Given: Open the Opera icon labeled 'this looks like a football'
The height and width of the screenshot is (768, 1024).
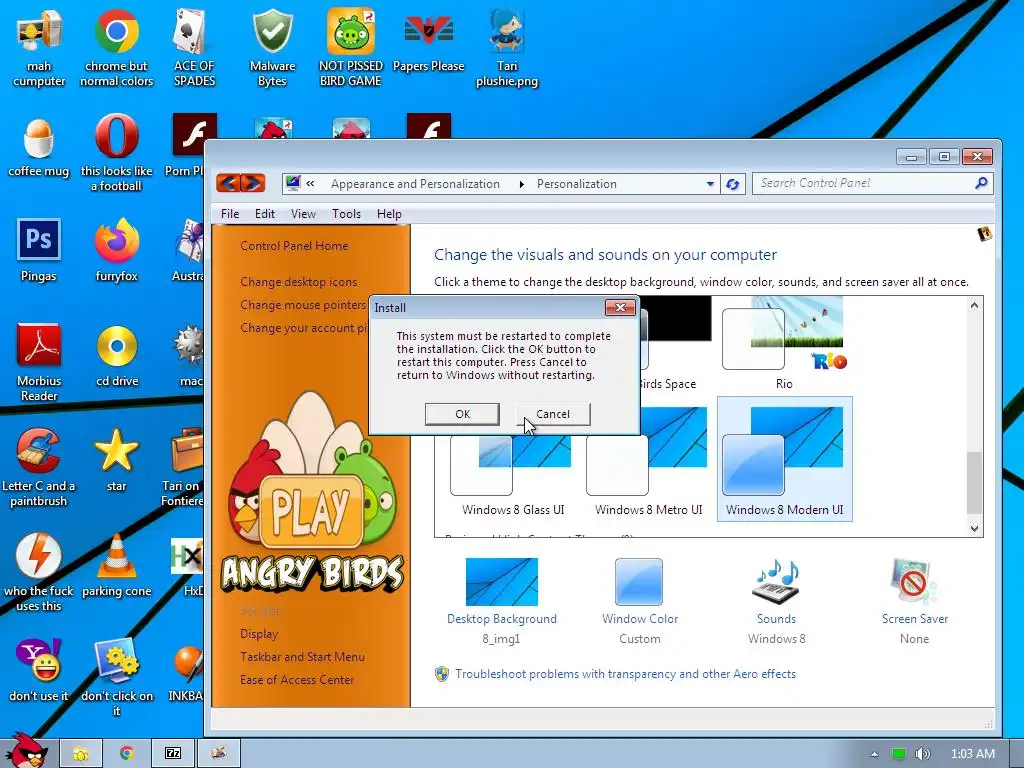Looking at the screenshot, I should (x=116, y=153).
